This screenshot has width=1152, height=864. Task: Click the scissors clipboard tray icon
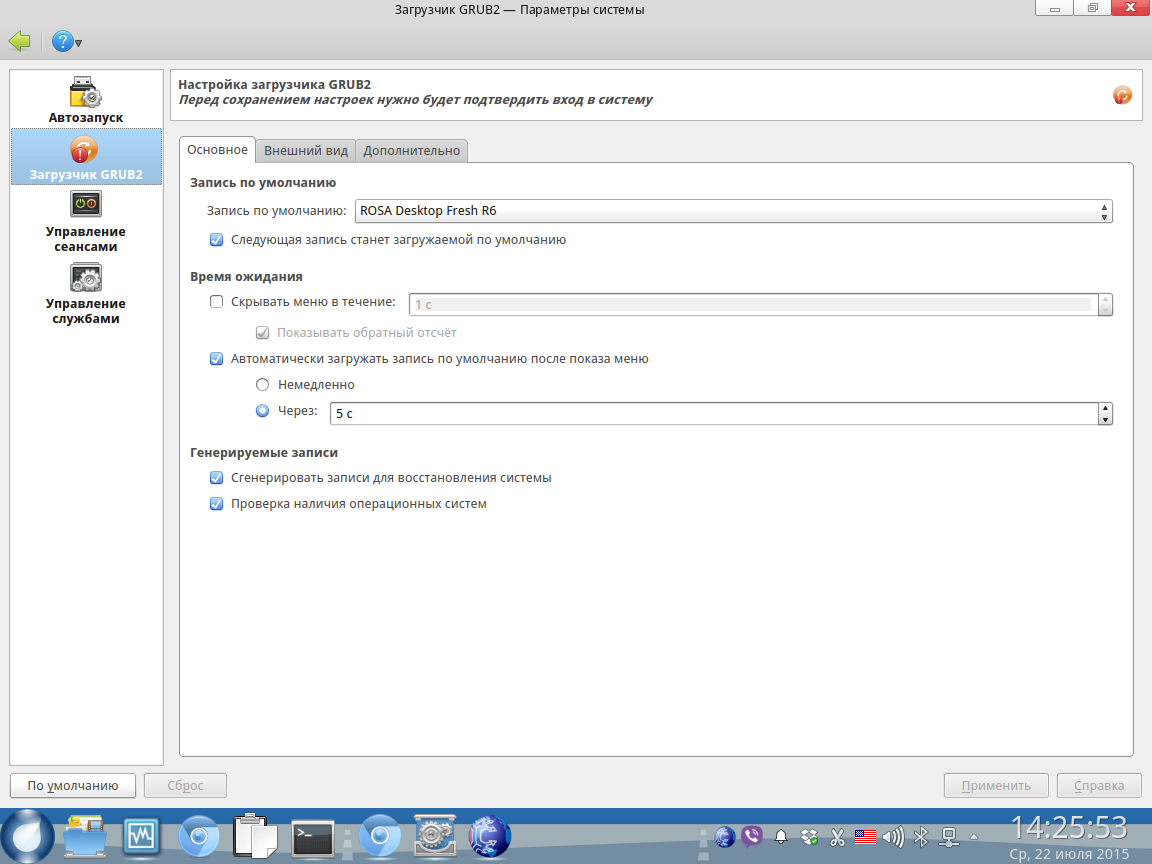click(837, 836)
